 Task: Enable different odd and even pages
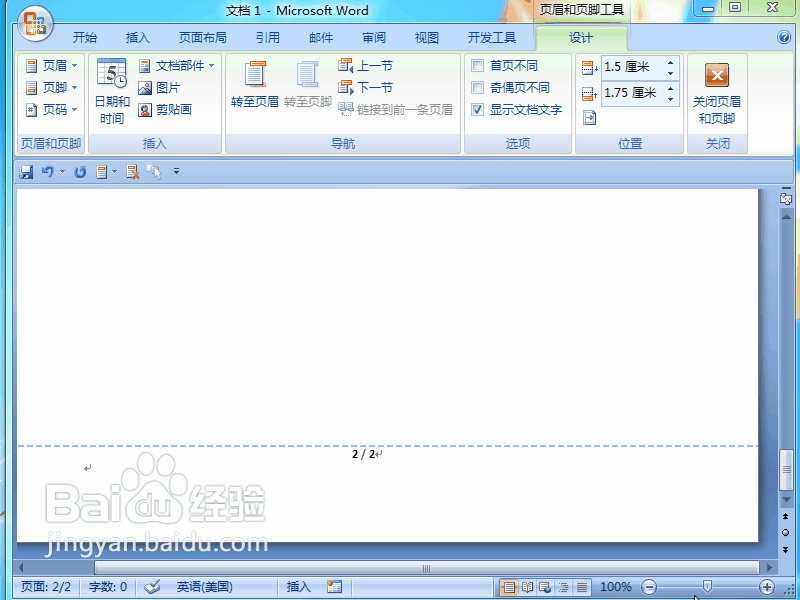477,87
